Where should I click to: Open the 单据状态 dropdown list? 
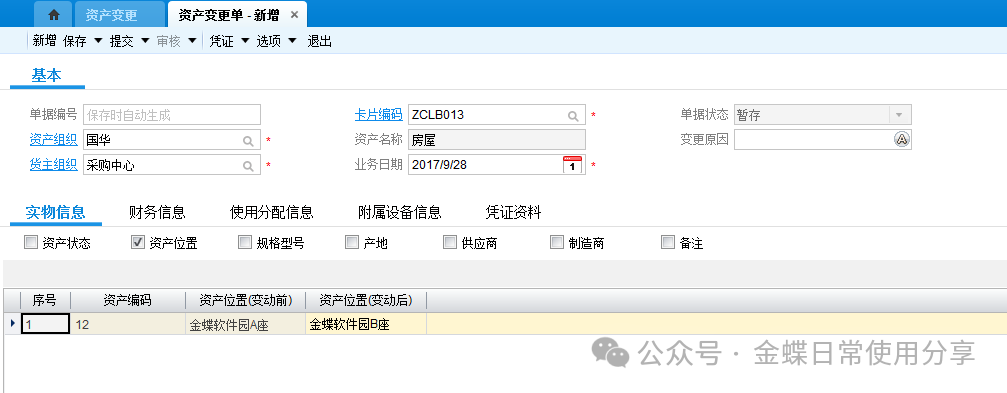(899, 115)
